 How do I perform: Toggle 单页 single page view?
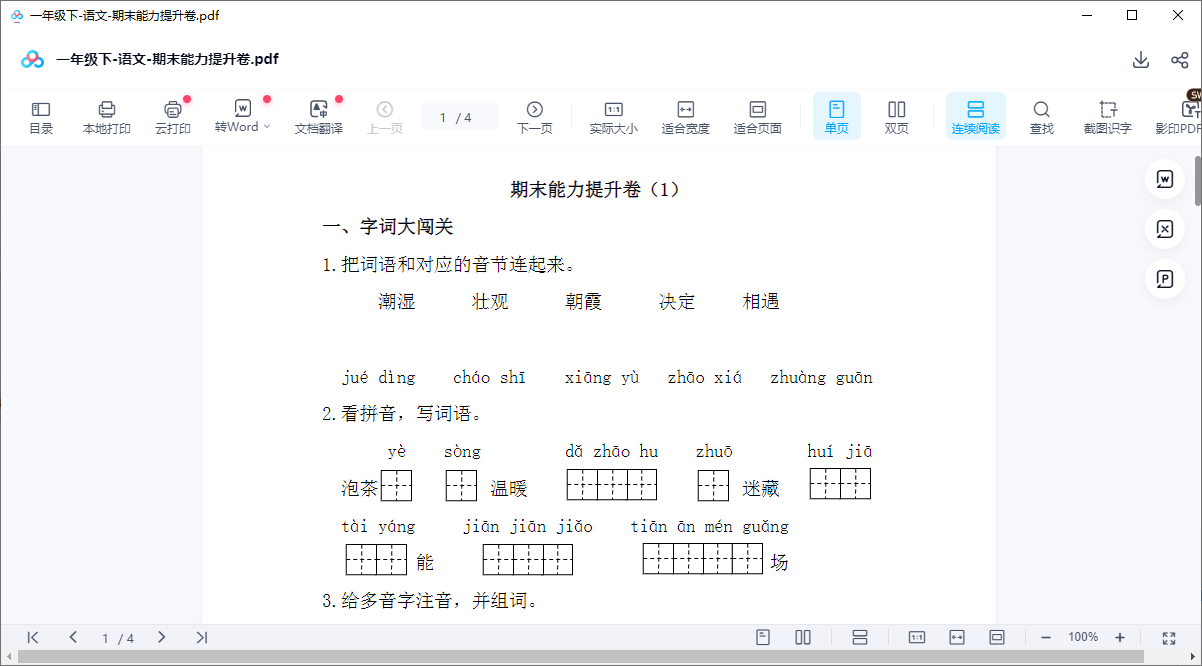point(836,116)
